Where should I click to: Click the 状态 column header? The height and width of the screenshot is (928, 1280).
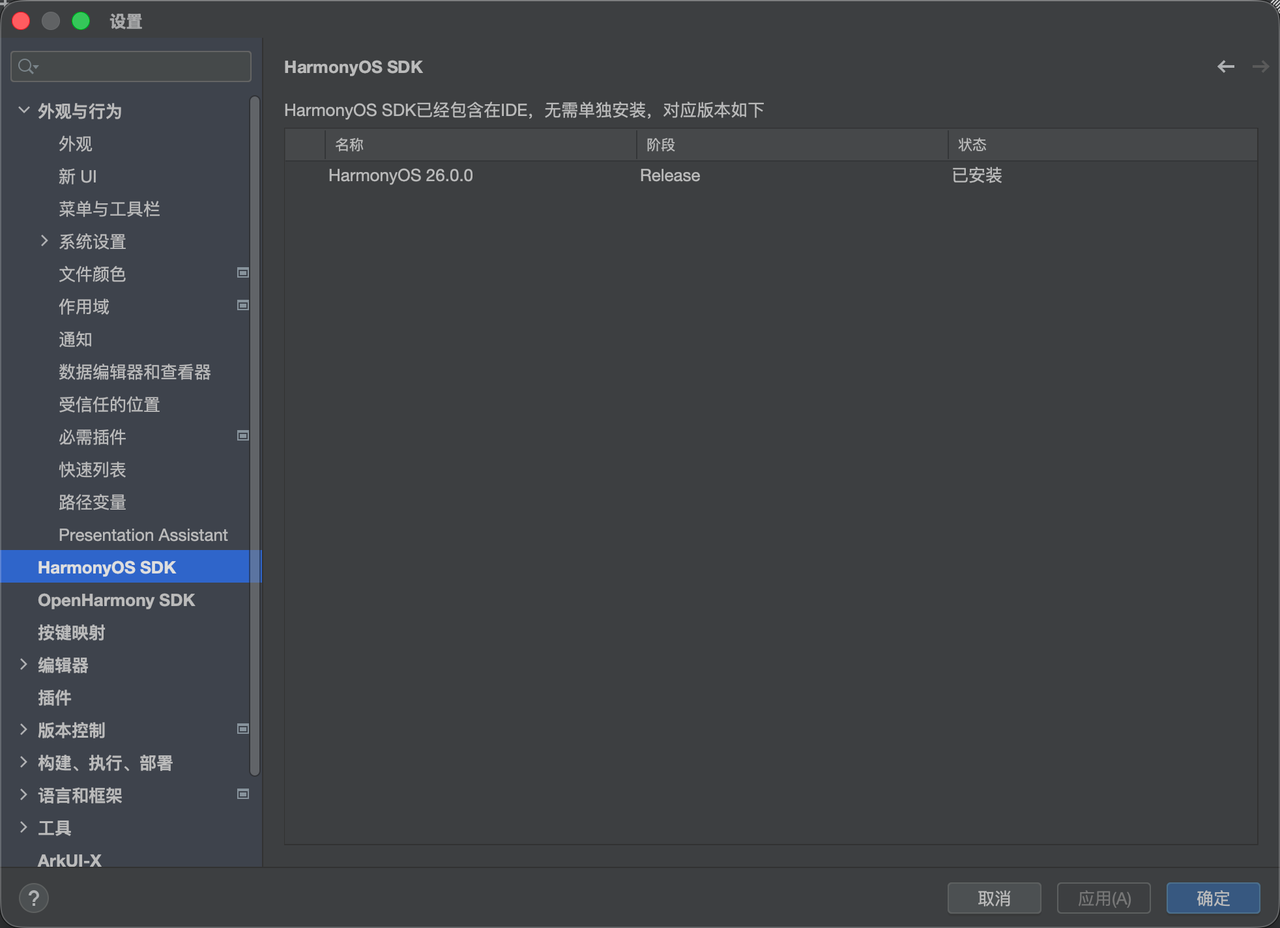(1103, 145)
